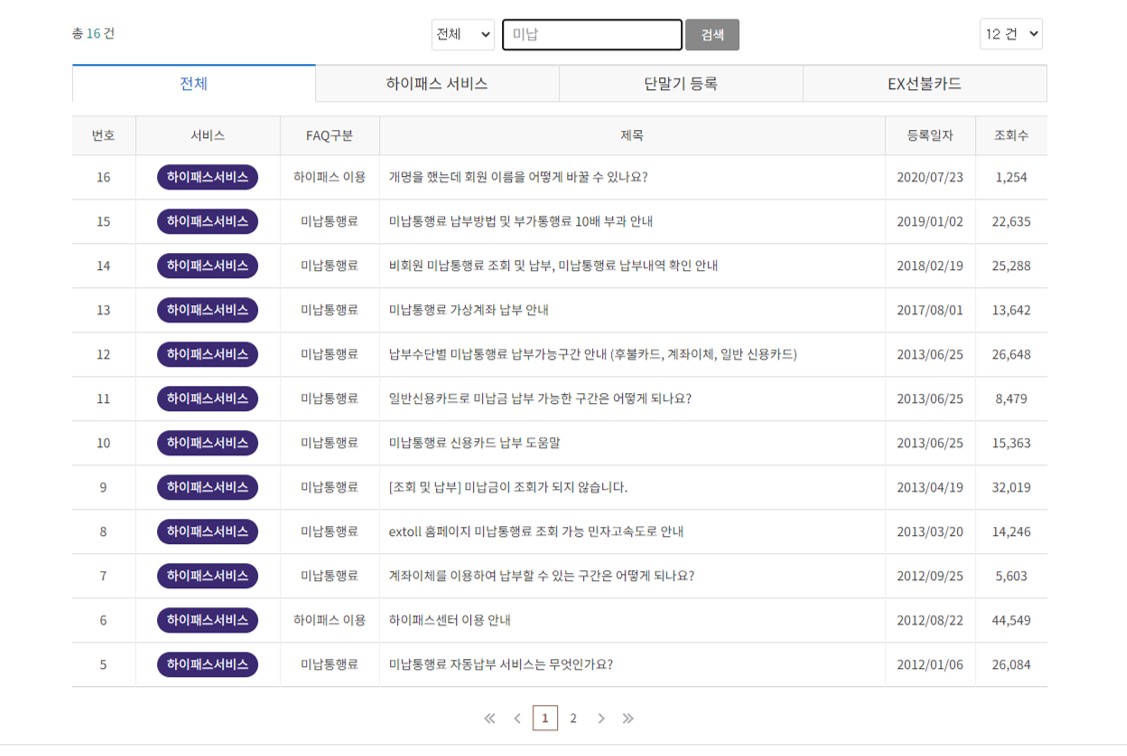
Task: Click the date 2018/02/19
Action: (x=930, y=266)
